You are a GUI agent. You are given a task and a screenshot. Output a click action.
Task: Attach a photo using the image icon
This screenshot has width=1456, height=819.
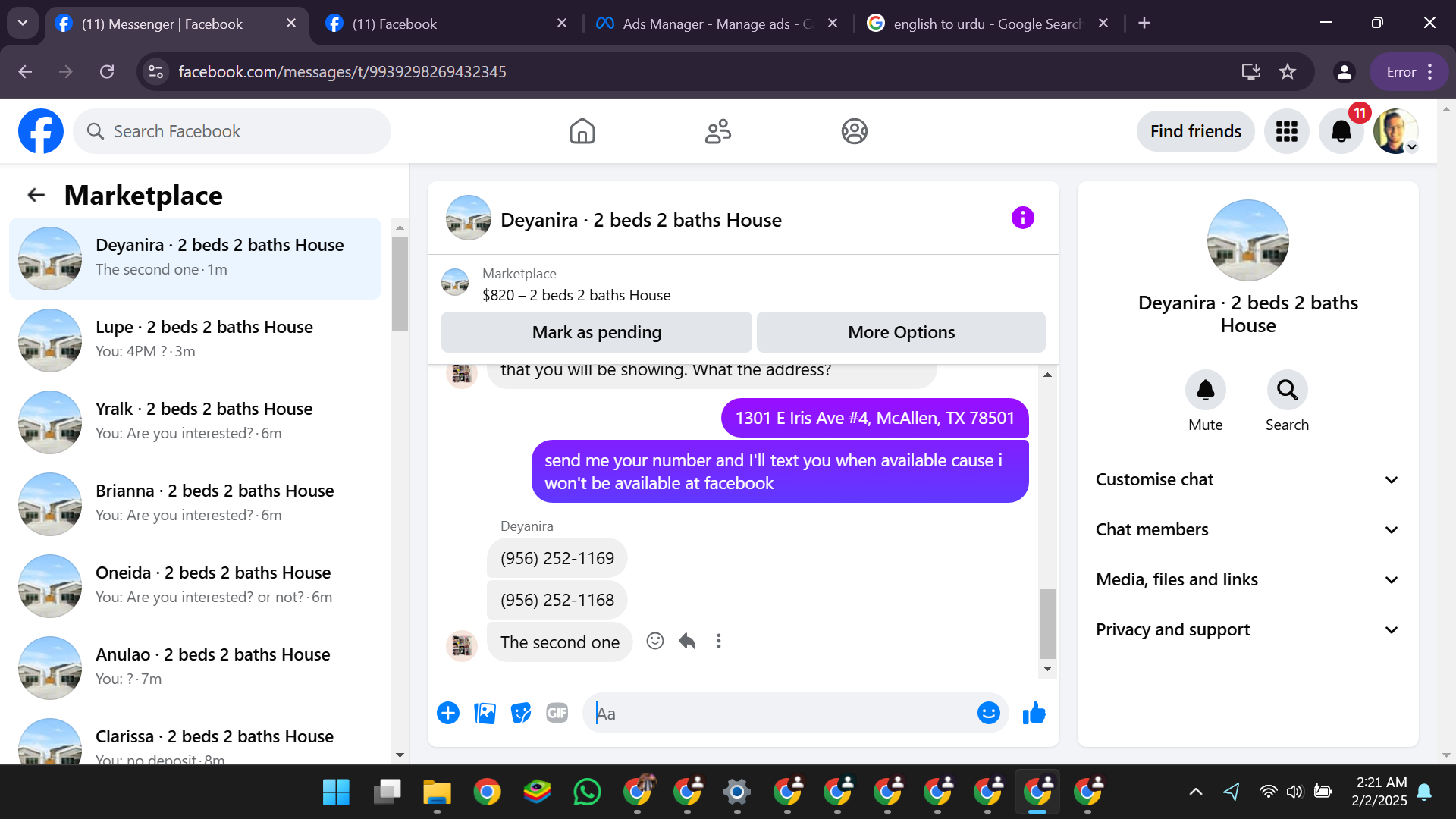pyautogui.click(x=485, y=714)
